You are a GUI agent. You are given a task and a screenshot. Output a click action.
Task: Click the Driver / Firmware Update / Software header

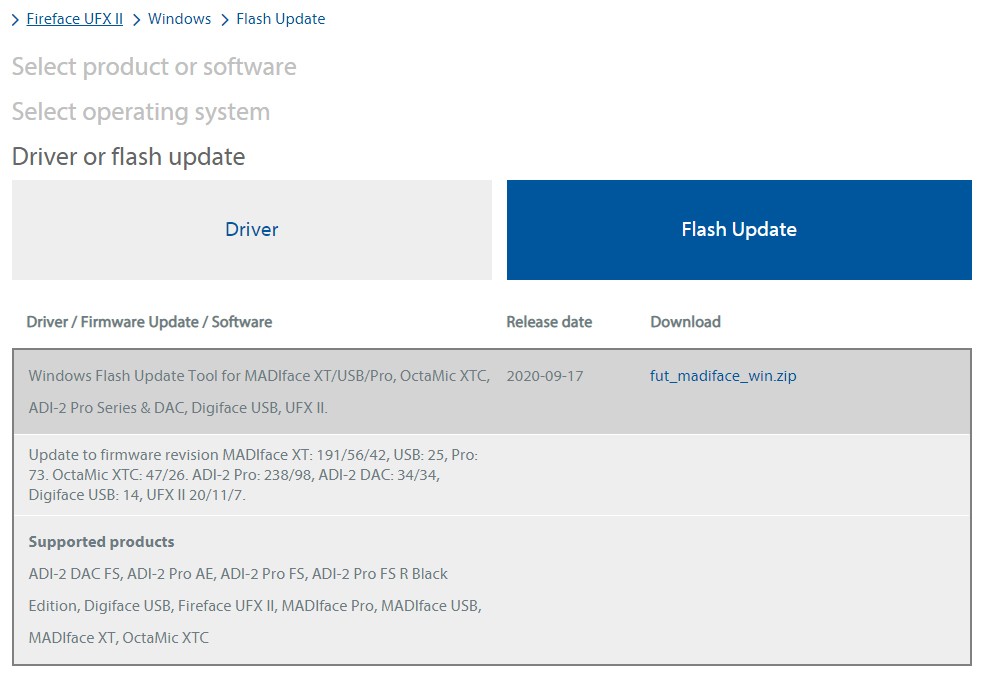[149, 321]
